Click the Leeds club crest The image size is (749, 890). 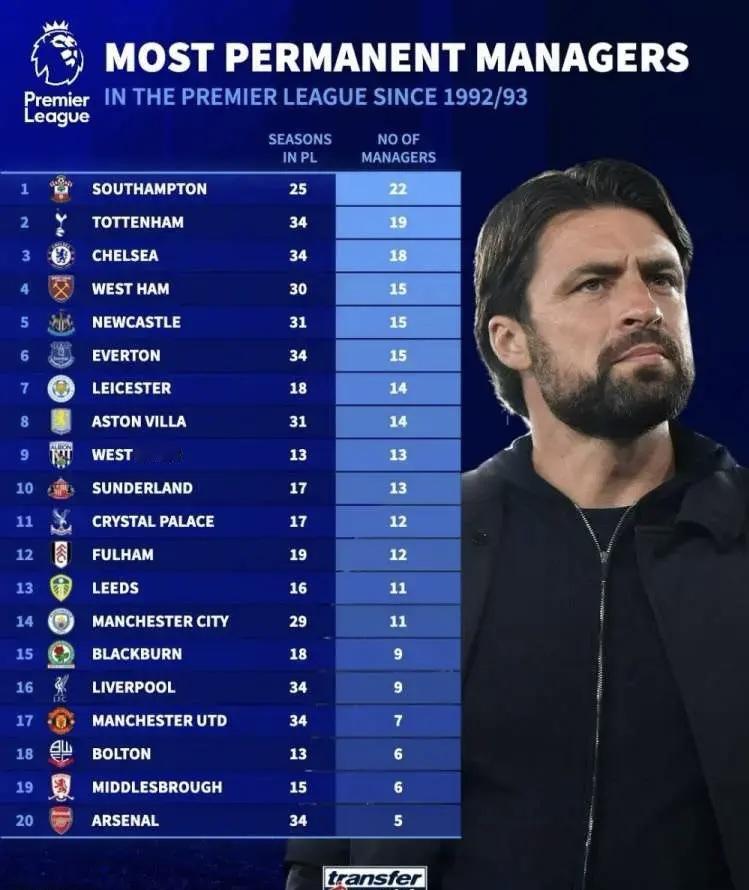(x=61, y=588)
